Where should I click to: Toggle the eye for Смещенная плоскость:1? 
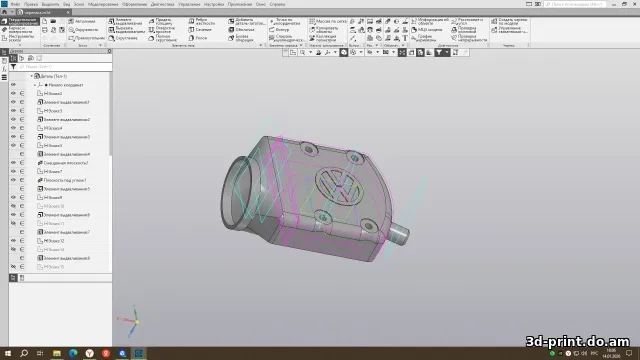click(13, 162)
